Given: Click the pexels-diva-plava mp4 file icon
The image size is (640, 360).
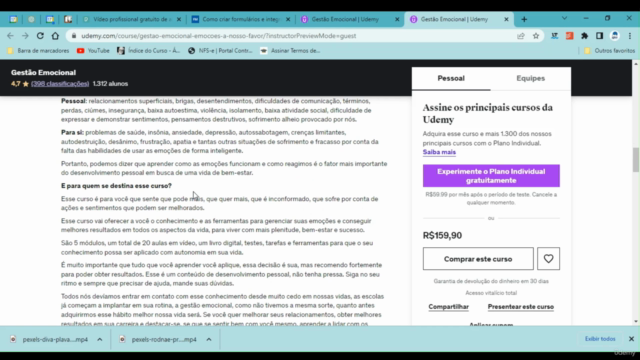Looking at the screenshot, I should pyautogui.click(x=13, y=339).
